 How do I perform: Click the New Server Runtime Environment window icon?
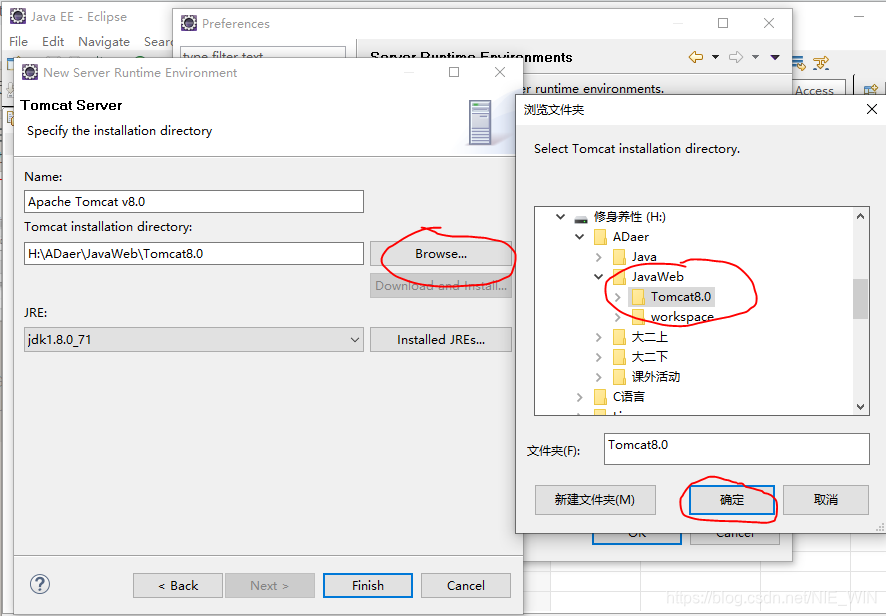(x=30, y=72)
